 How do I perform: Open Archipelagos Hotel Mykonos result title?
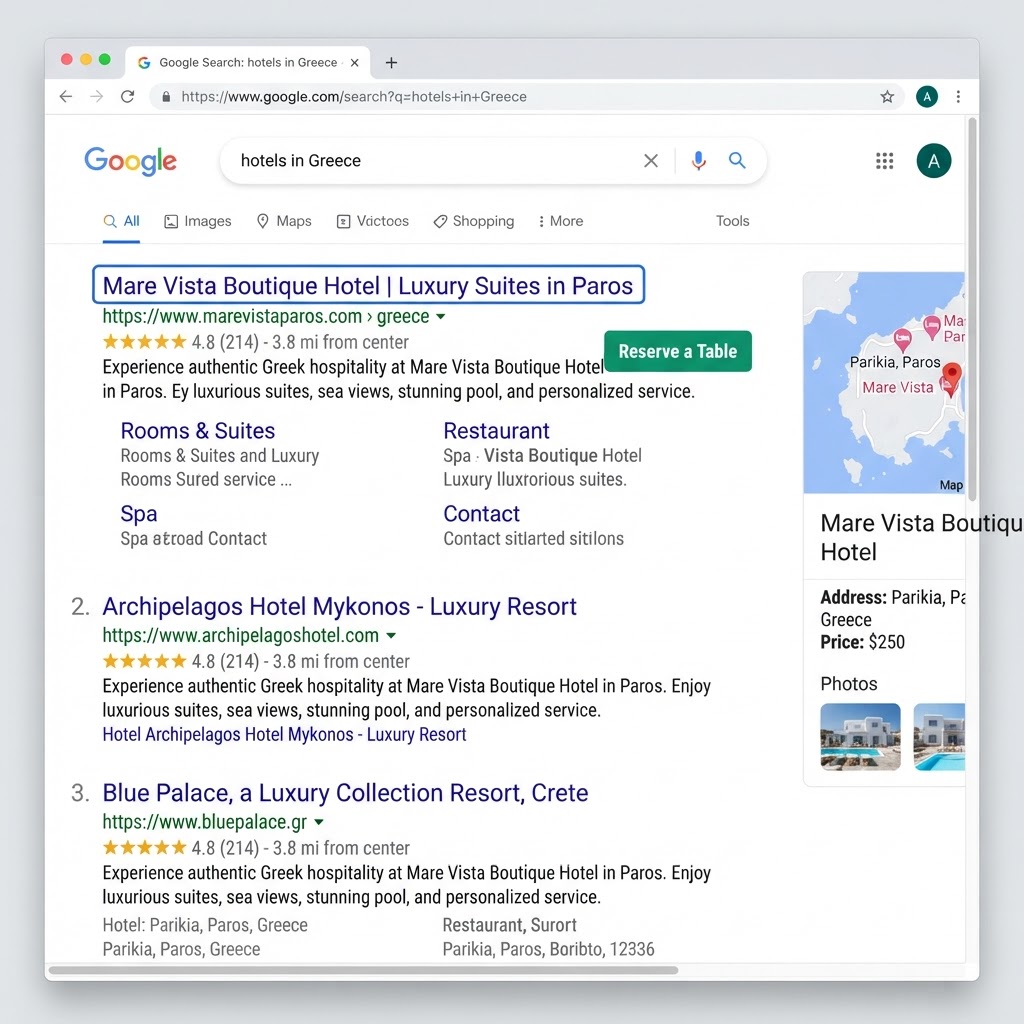click(340, 607)
